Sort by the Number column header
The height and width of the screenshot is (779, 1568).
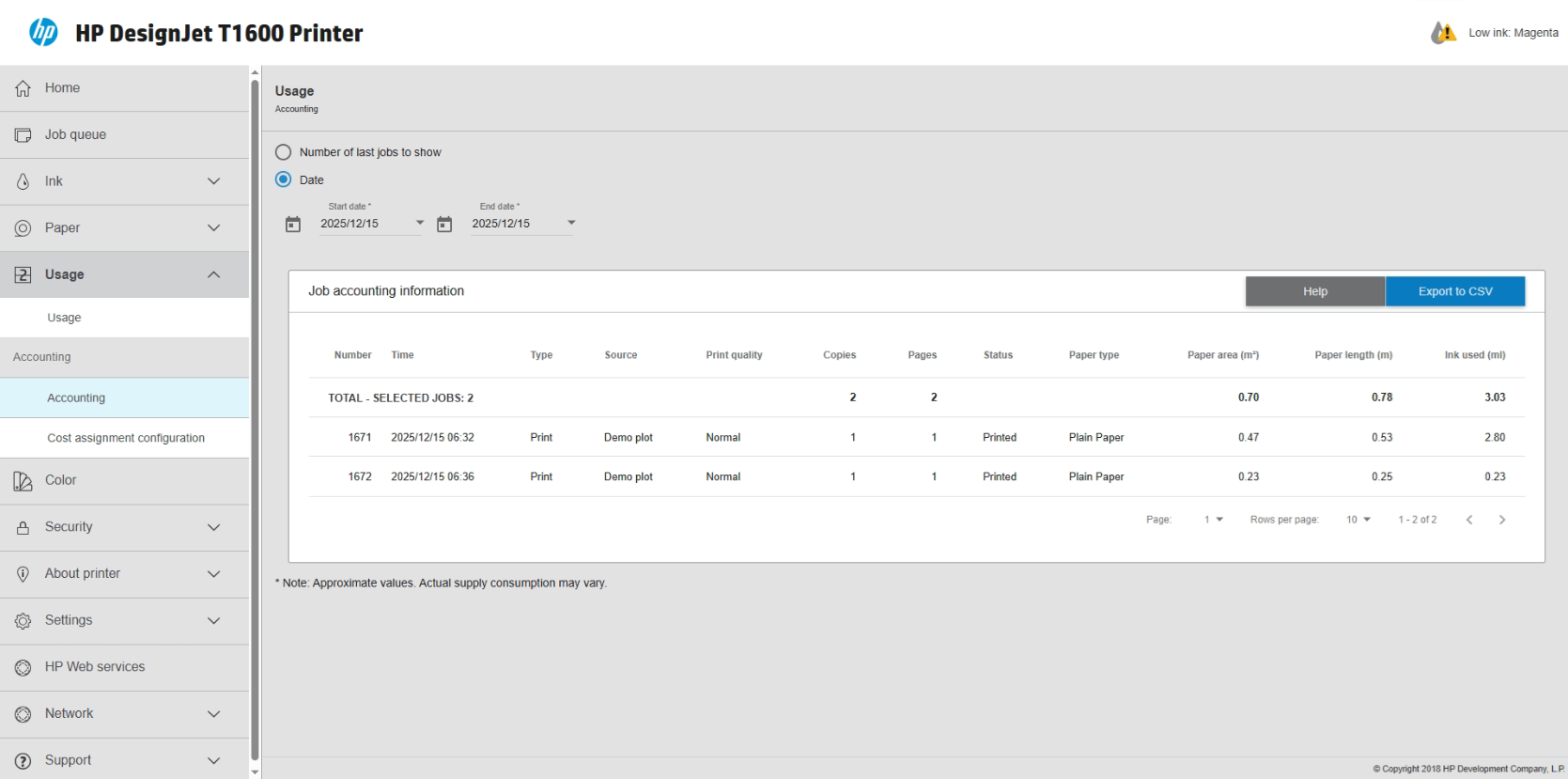click(352, 355)
